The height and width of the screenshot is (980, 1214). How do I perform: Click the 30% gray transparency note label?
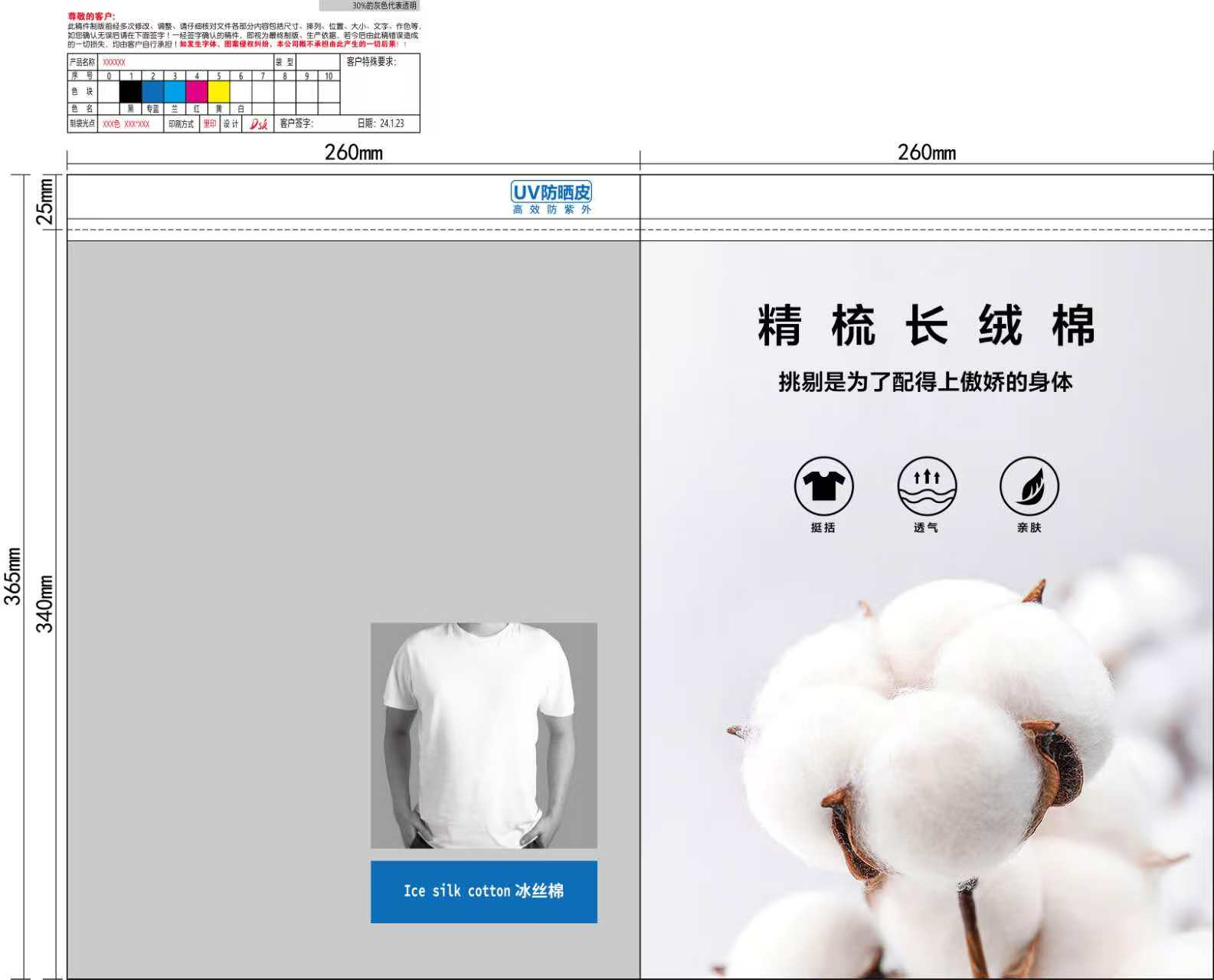(x=370, y=5)
